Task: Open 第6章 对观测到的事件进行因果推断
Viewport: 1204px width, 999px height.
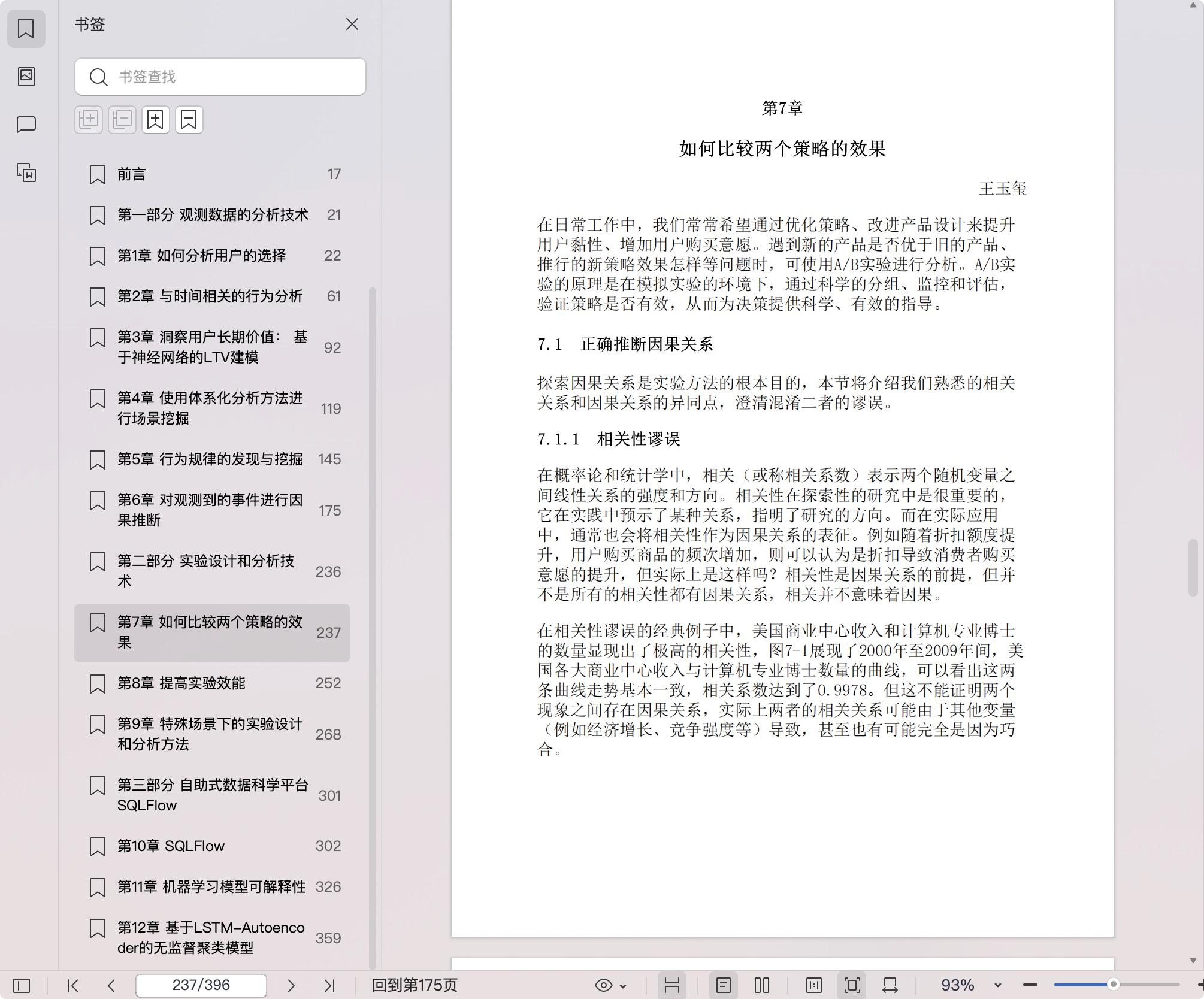Action: (x=212, y=510)
